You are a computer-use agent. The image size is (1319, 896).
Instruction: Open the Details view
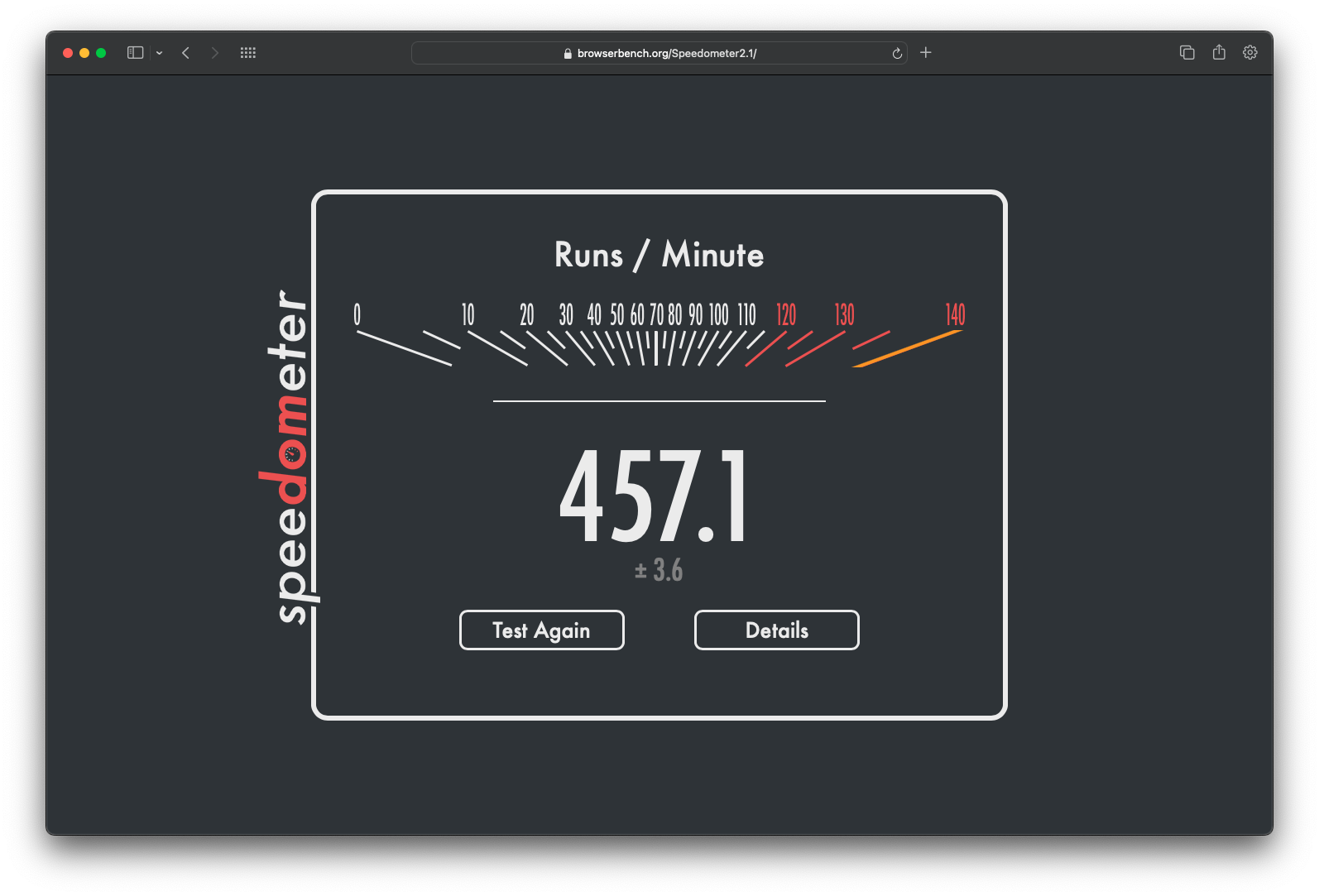tap(777, 630)
